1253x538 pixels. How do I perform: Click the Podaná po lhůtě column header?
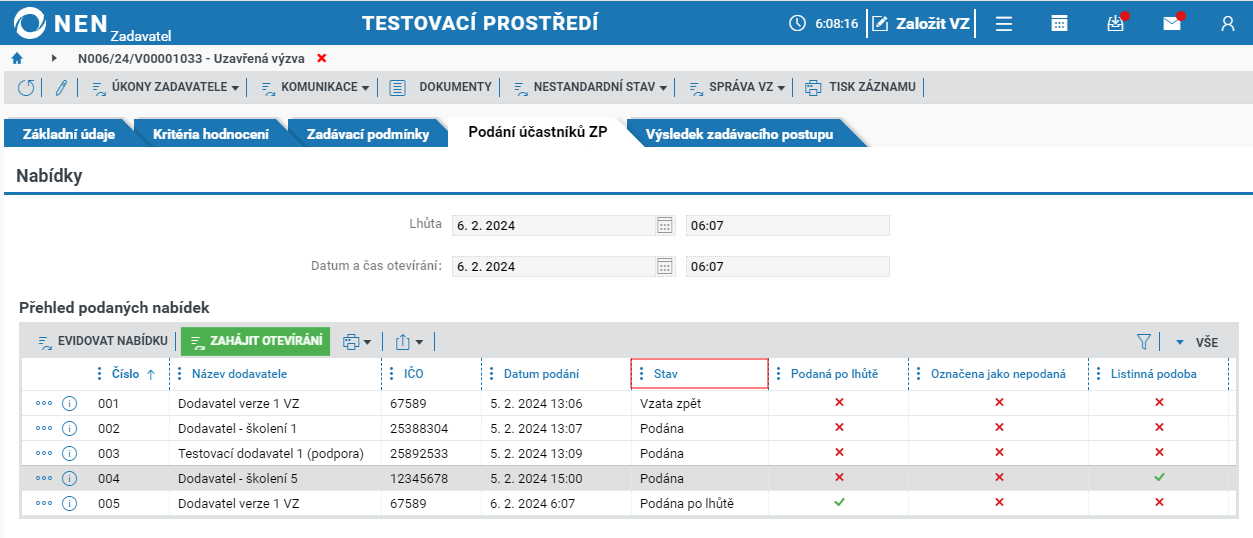(x=834, y=374)
